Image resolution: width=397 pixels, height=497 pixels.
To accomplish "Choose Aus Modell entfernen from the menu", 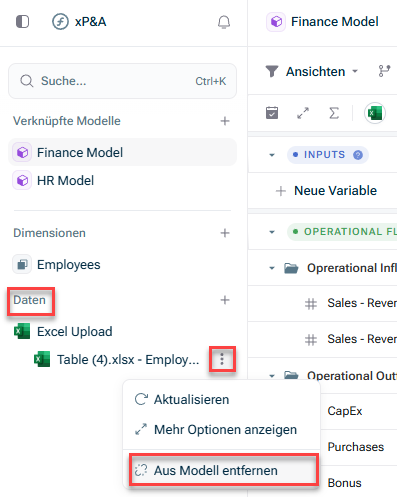I will [223, 470].
